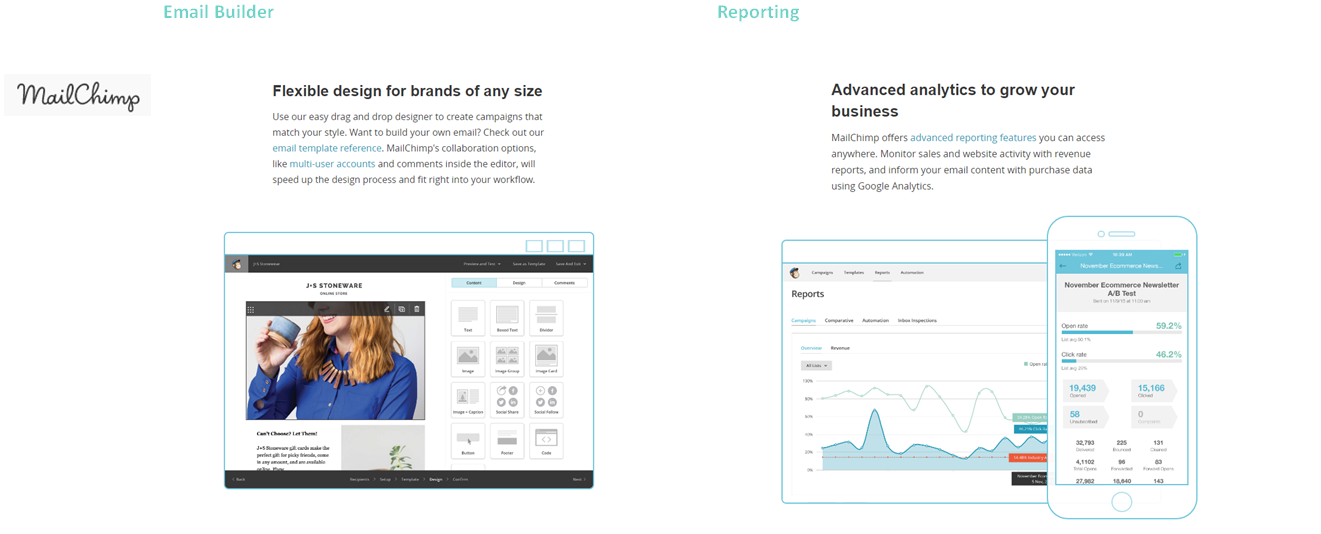Open the Campaigns nav item in Reports window
The width and height of the screenshot is (1321, 534).
[x=822, y=272]
